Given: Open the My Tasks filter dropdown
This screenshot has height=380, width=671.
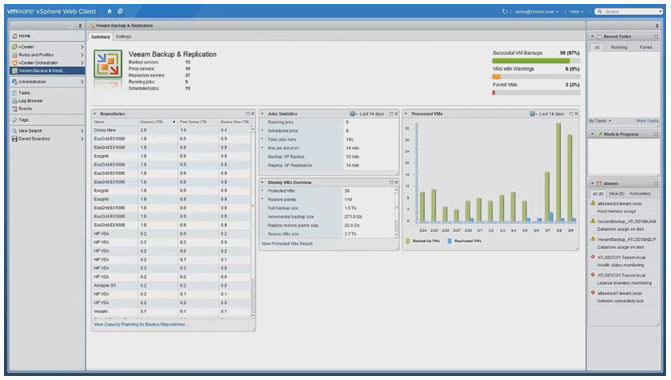Looking at the screenshot, I should tap(600, 121).
